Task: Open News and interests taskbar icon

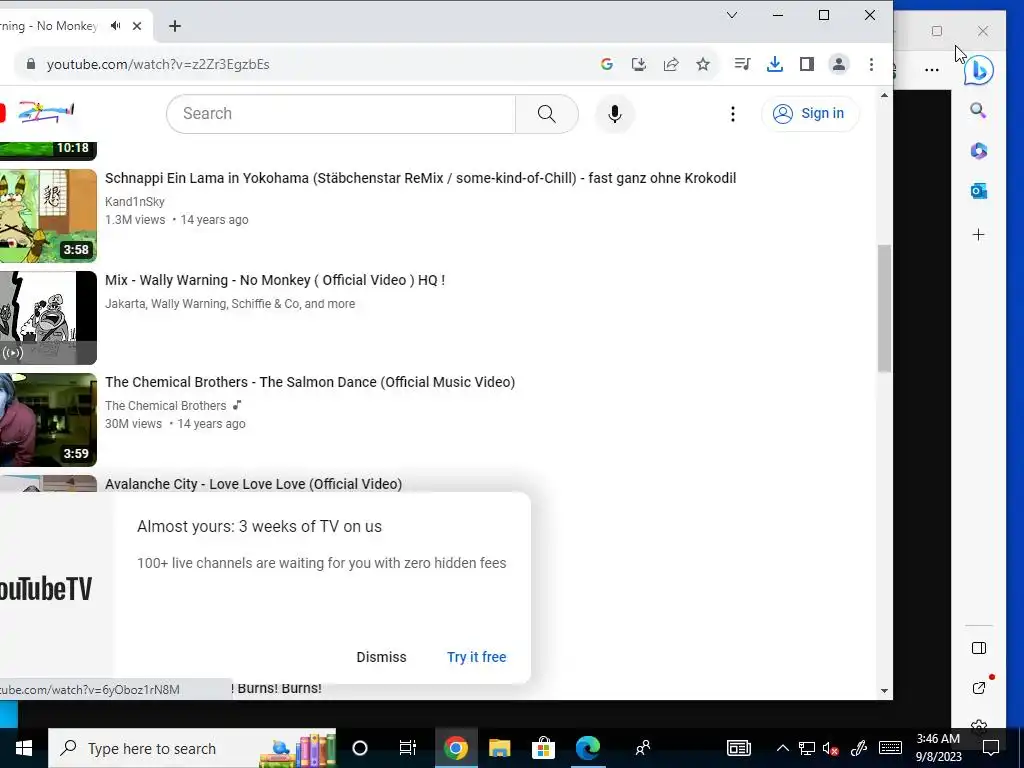Action: click(x=739, y=748)
